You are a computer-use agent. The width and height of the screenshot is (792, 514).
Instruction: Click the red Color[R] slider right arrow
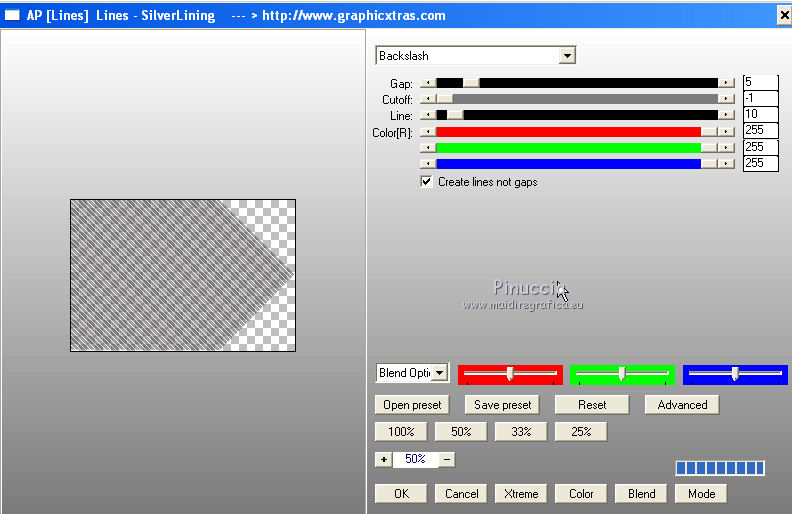tap(726, 132)
